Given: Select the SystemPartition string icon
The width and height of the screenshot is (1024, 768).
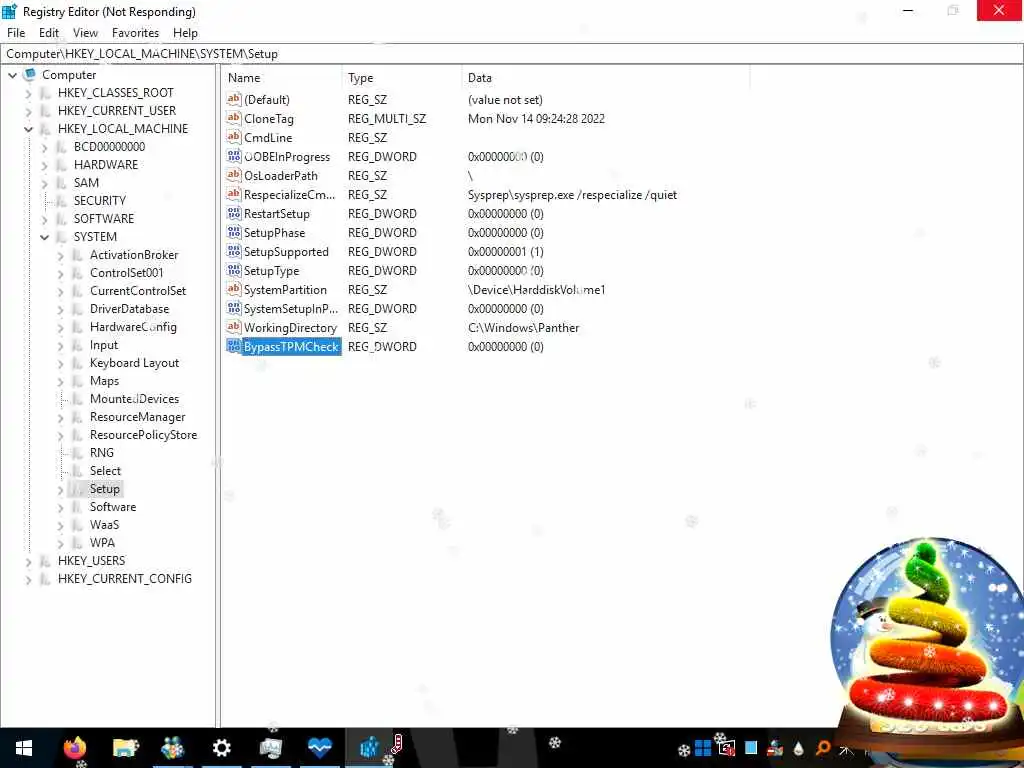Looking at the screenshot, I should 234,289.
